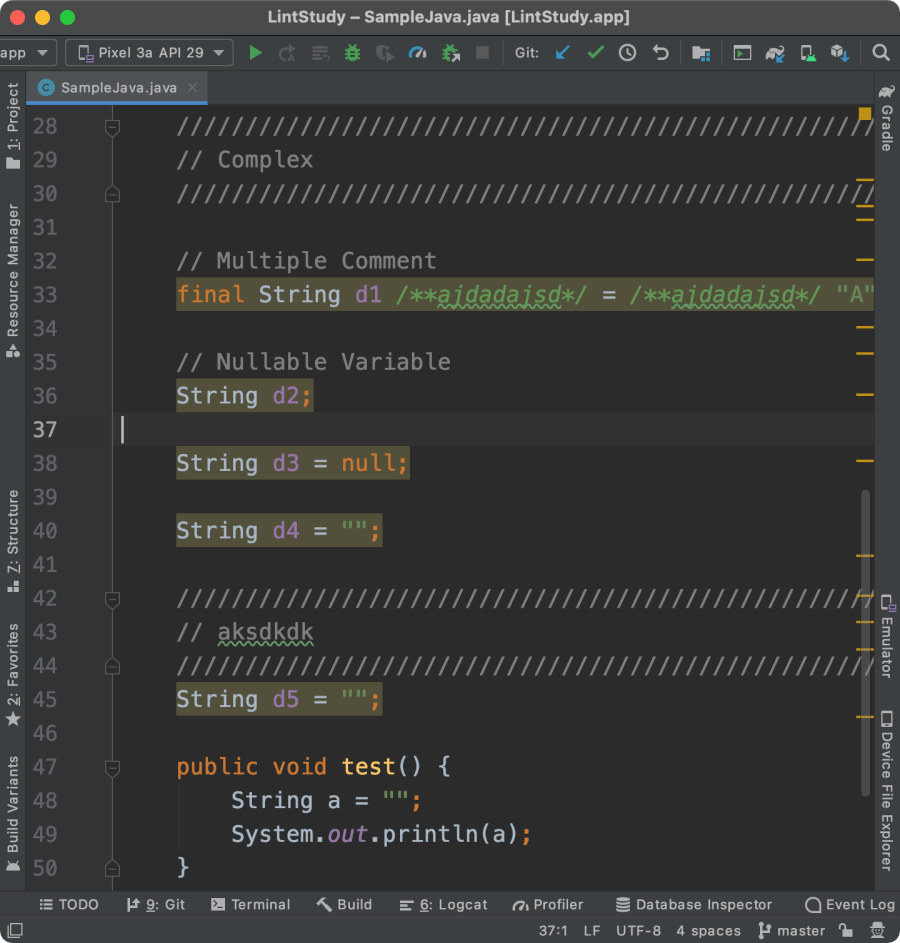Toggle the read-only lock icon in status bar

(x=845, y=930)
